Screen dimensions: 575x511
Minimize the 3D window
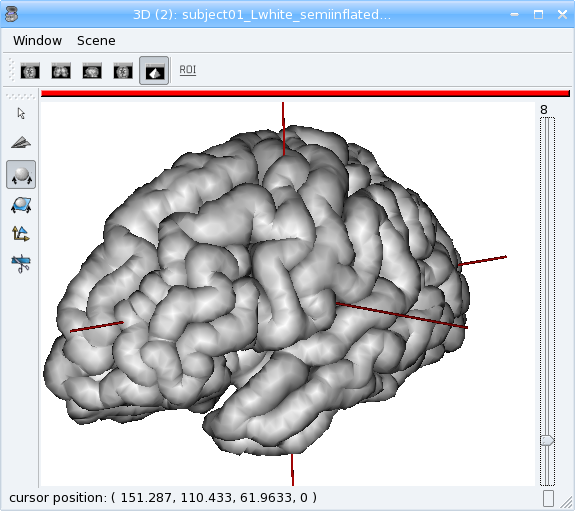pos(514,15)
